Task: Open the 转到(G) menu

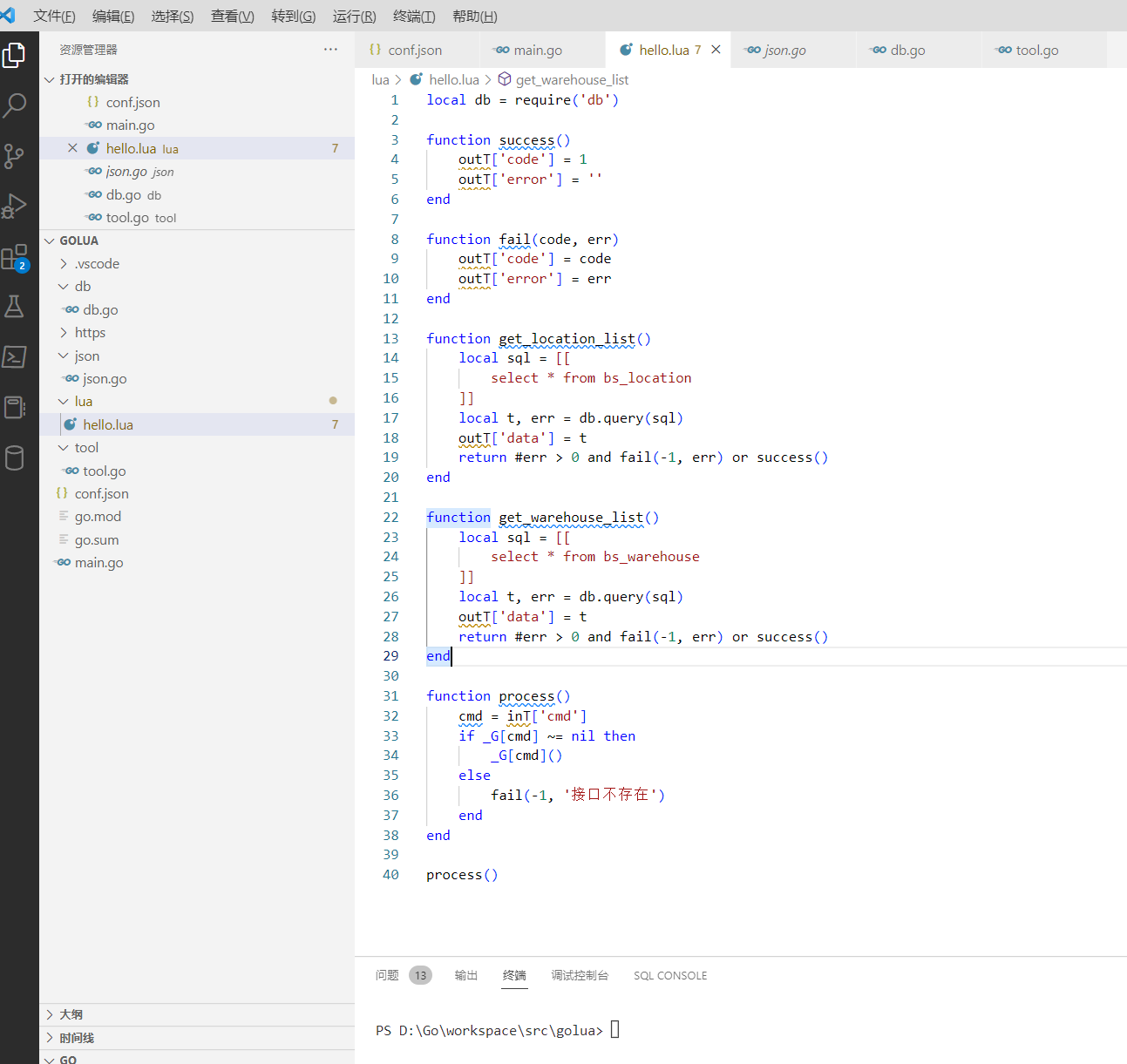Action: point(294,16)
